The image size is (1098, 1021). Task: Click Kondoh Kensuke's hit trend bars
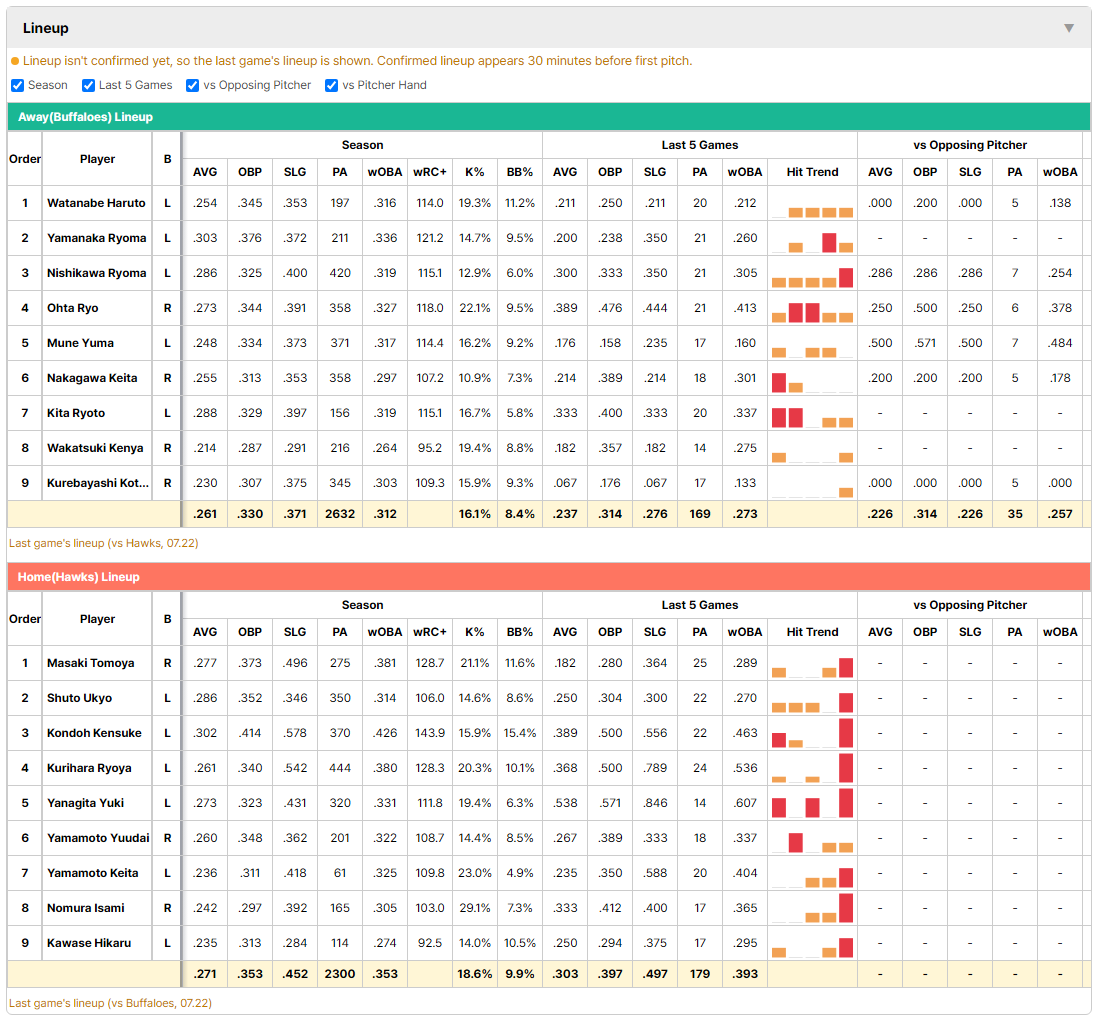pos(812,733)
